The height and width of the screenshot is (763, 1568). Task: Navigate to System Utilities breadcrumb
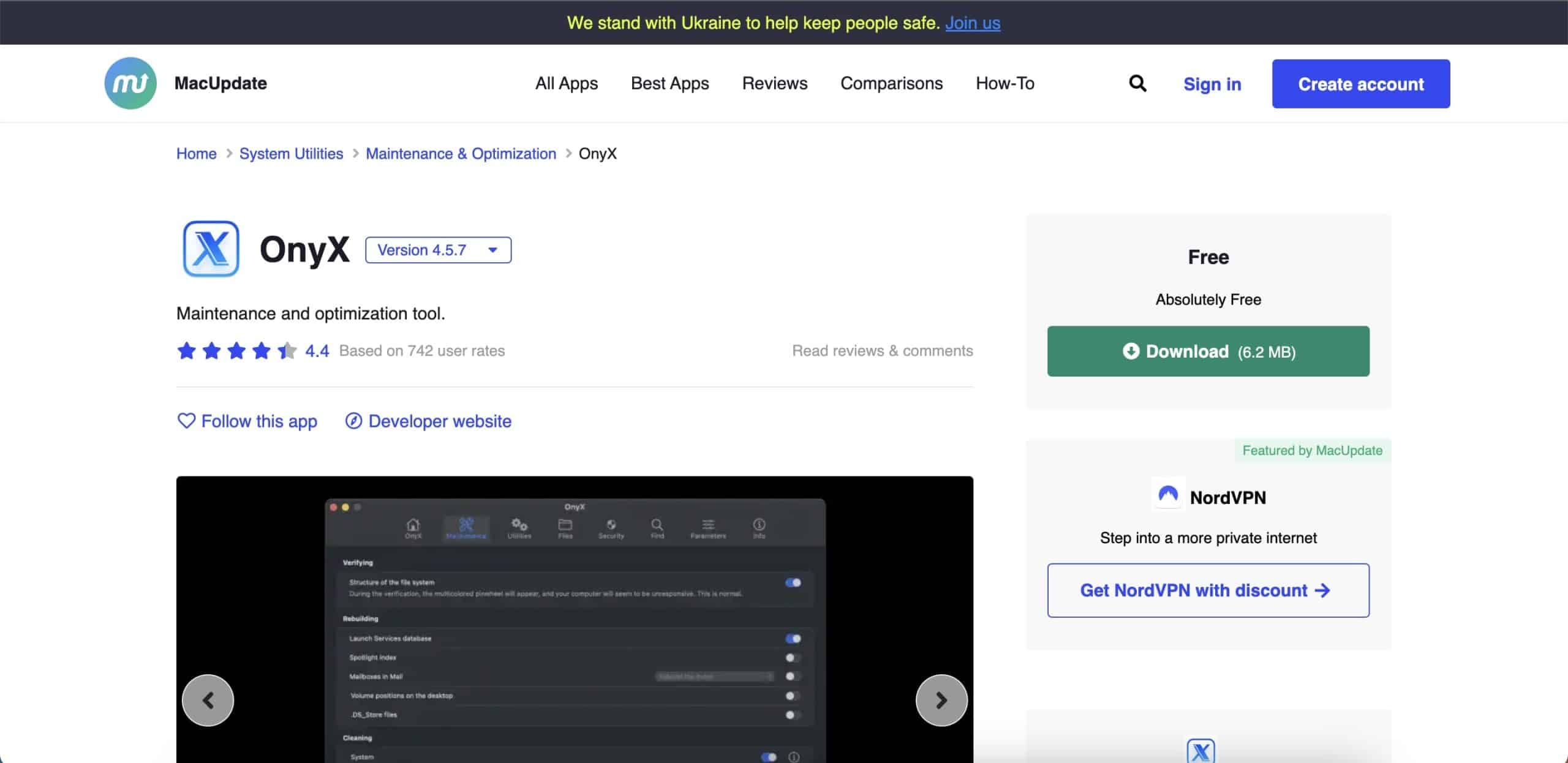(291, 154)
